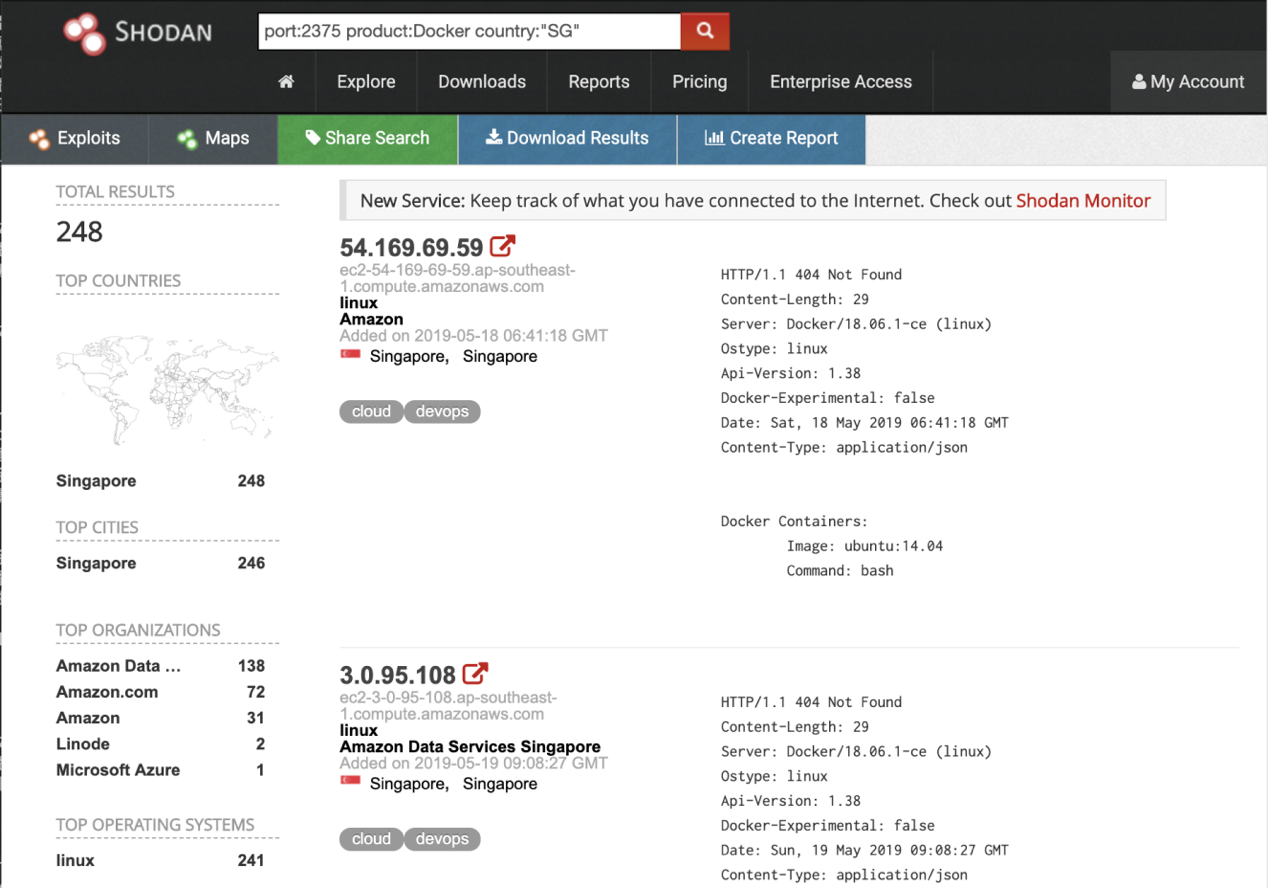This screenshot has width=1268, height=888.
Task: Go to the Pricing page
Action: click(699, 82)
